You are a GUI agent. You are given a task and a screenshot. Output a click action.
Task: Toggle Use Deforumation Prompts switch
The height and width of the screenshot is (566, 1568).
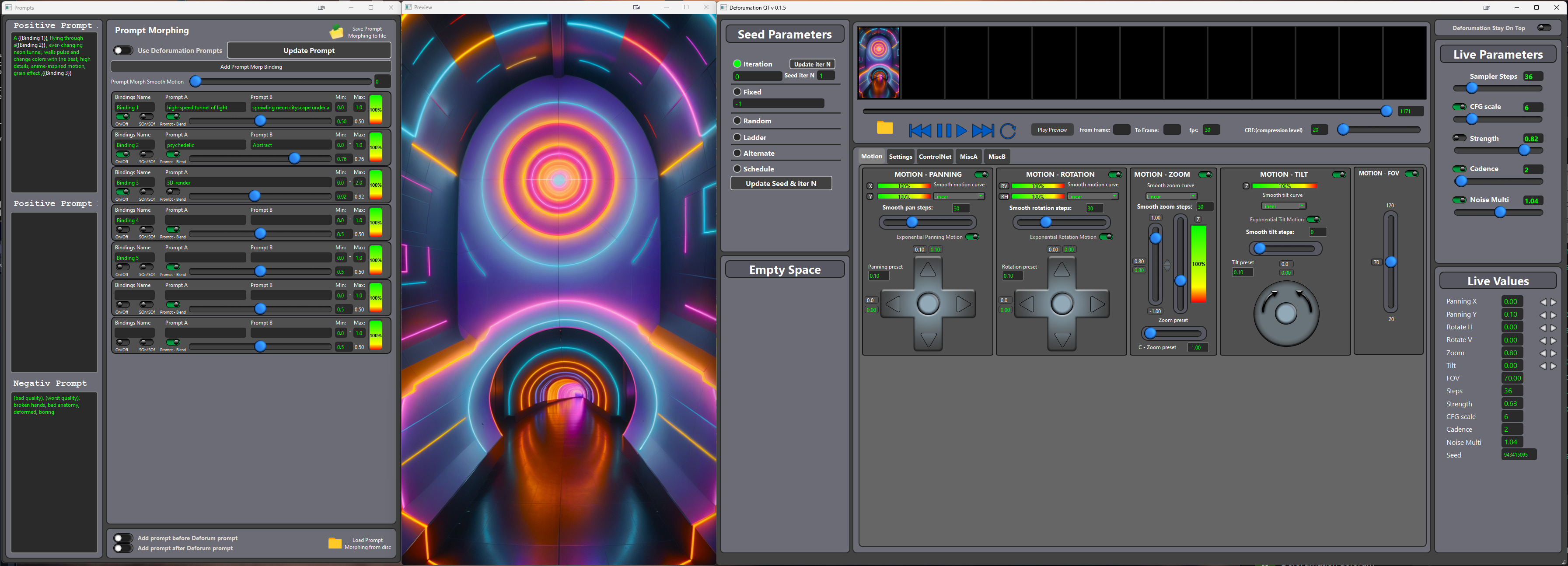point(123,50)
